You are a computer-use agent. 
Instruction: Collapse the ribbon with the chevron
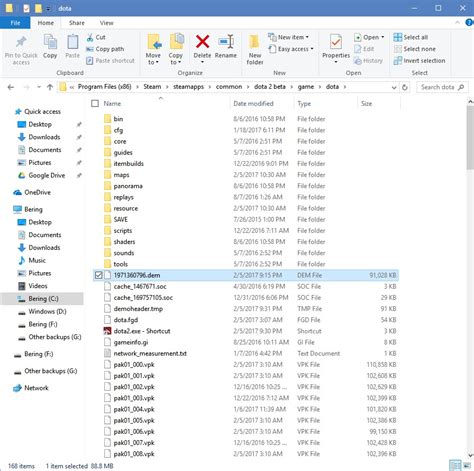(458, 22)
